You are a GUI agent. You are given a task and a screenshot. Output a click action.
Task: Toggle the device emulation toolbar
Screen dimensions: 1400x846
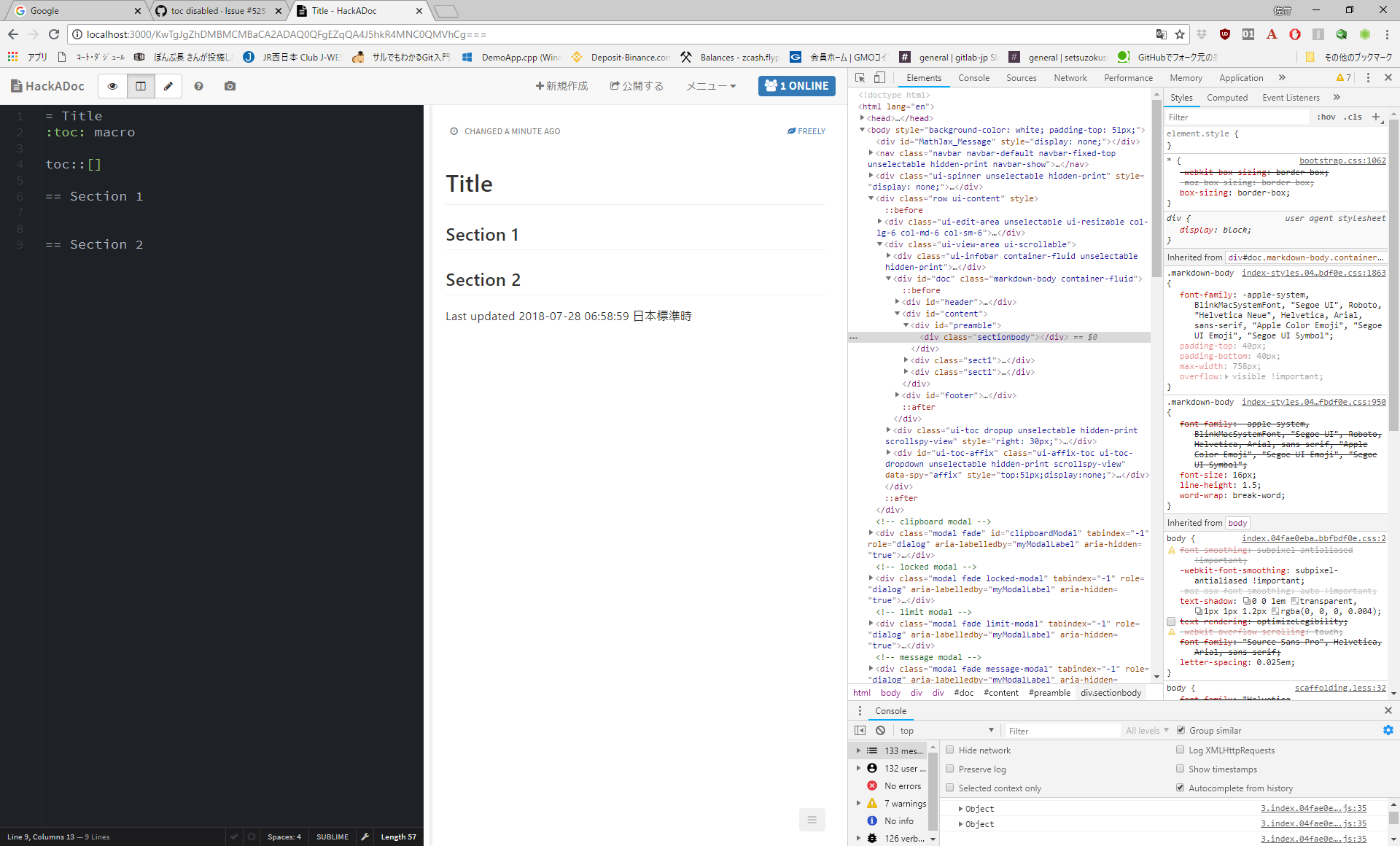(879, 77)
